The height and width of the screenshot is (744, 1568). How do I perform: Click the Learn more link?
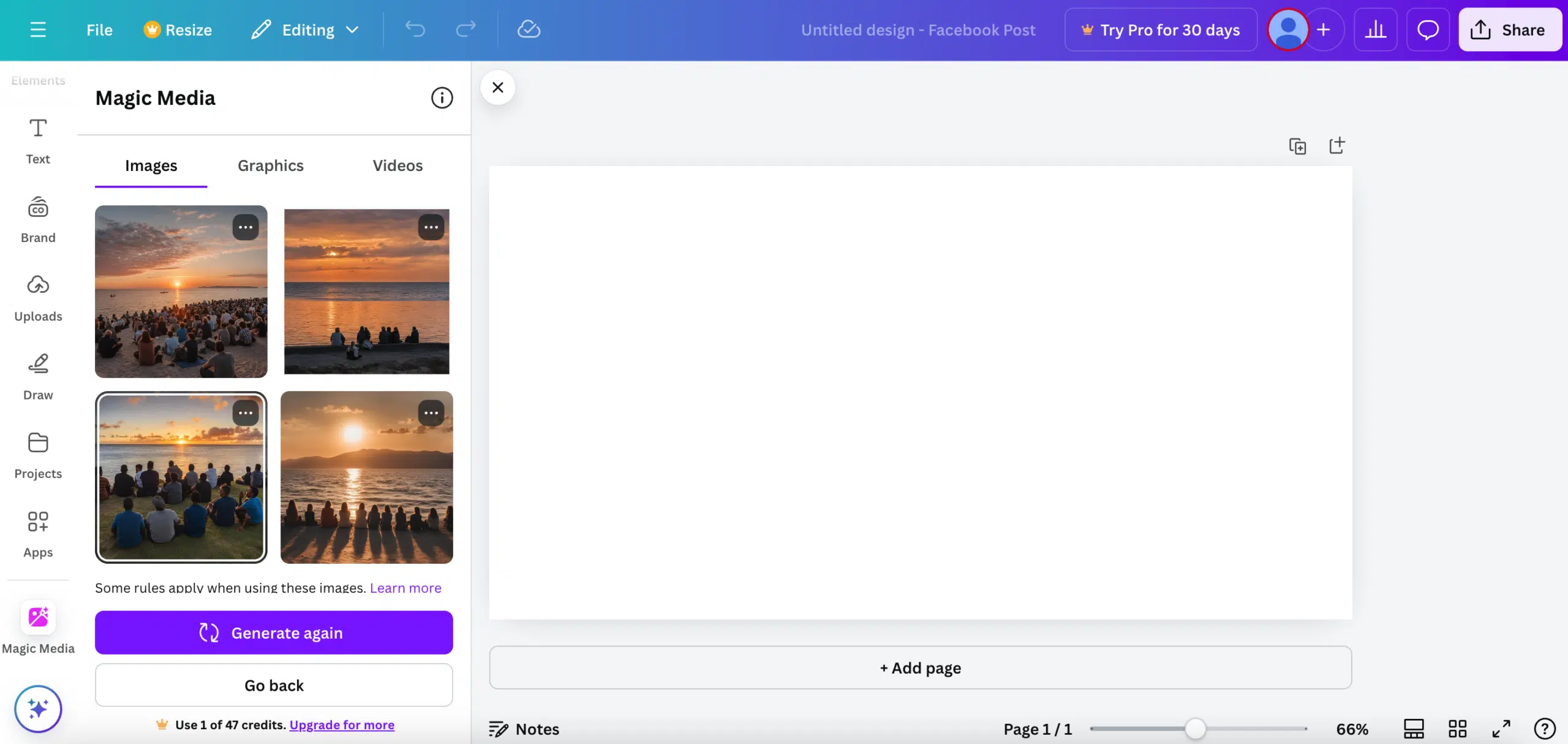pyautogui.click(x=405, y=587)
